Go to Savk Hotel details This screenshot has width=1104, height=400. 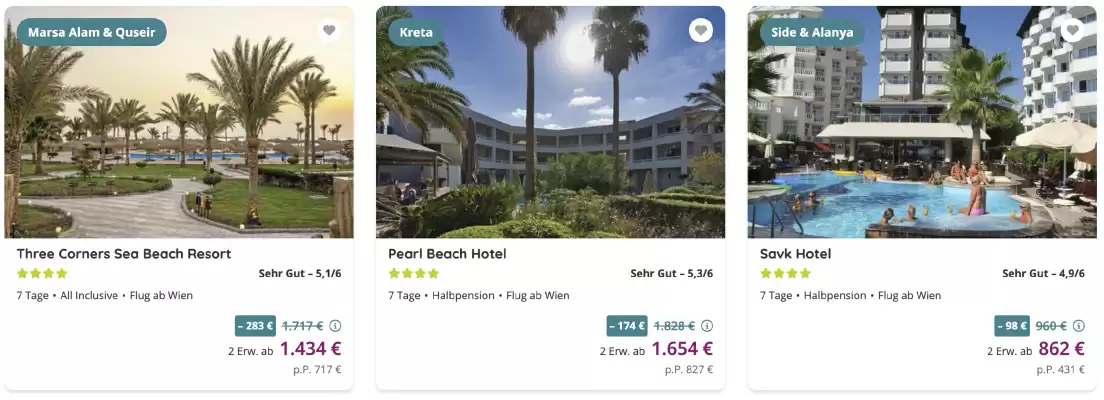tap(795, 254)
